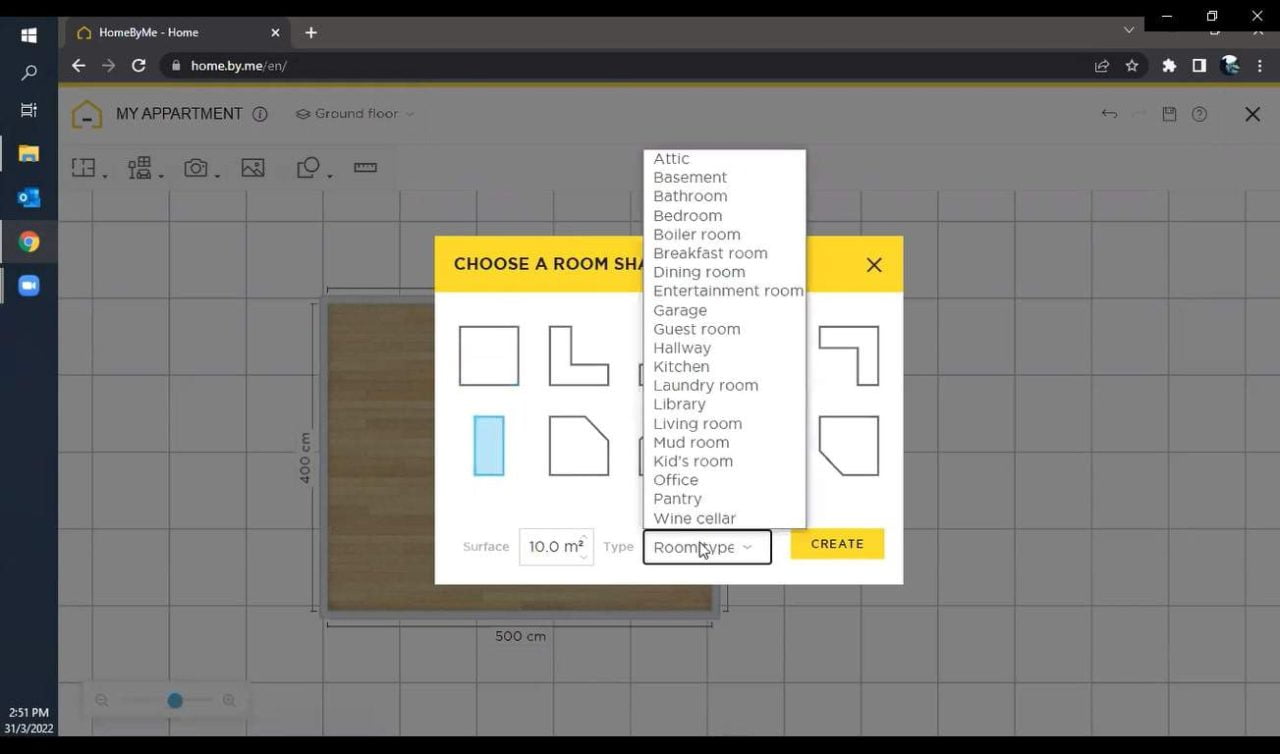Choose Kitchen from the room type list
This screenshot has width=1280, height=754.
pos(681,366)
